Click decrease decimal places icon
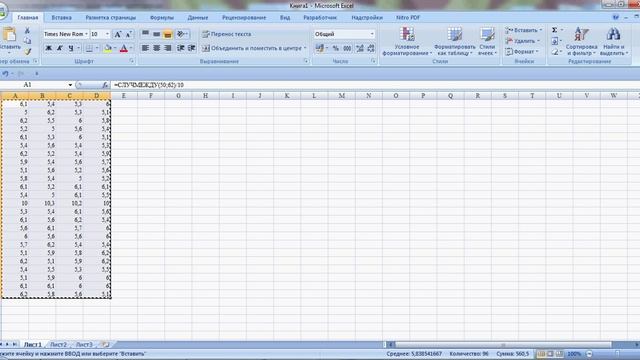Viewport: 640px width, 360px height. click(x=371, y=48)
